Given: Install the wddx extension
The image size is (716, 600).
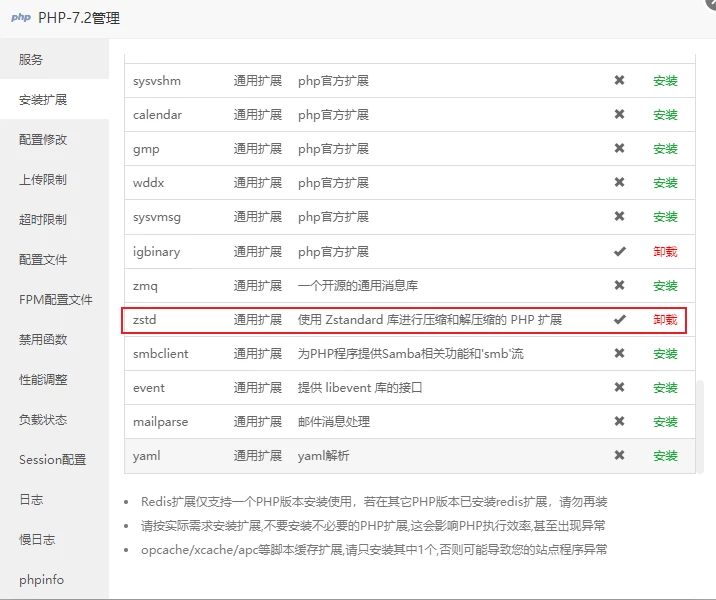Looking at the screenshot, I should pyautogui.click(x=665, y=183).
